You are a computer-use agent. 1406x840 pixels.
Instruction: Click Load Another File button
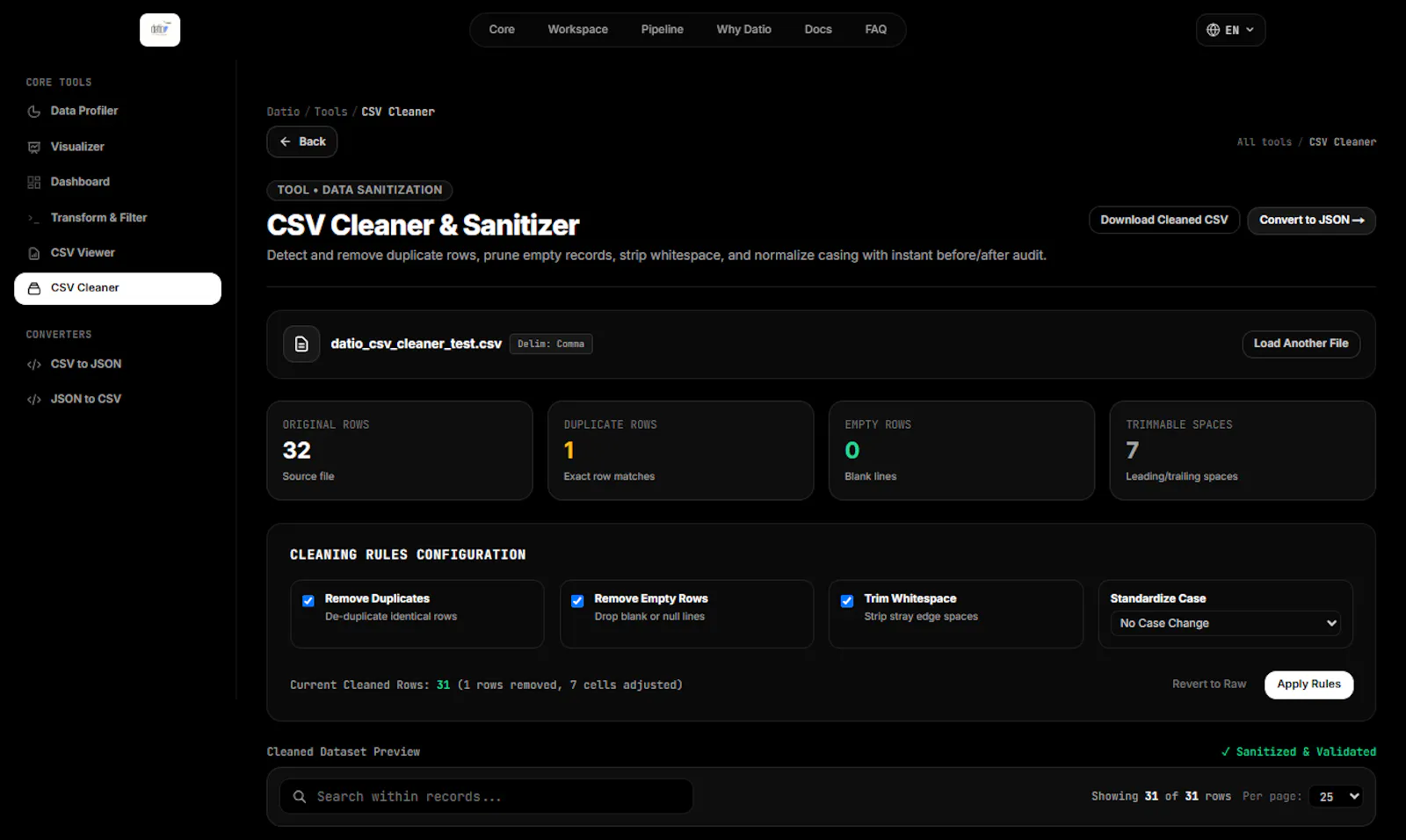pos(1301,344)
